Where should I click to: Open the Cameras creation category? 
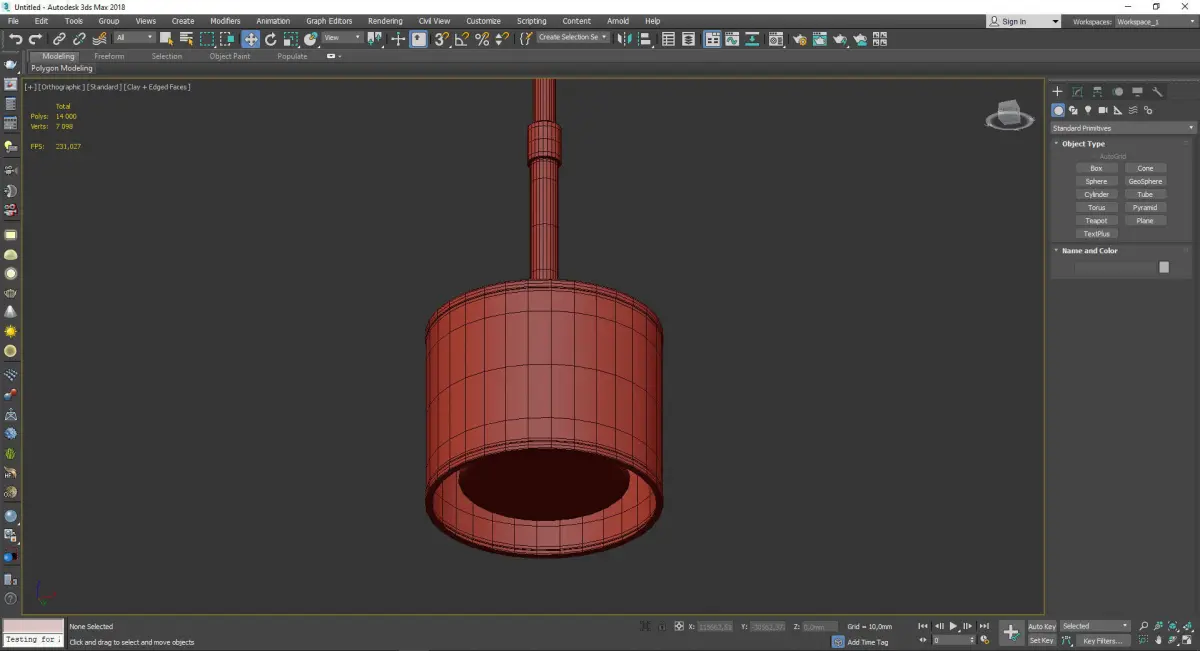click(x=1103, y=110)
